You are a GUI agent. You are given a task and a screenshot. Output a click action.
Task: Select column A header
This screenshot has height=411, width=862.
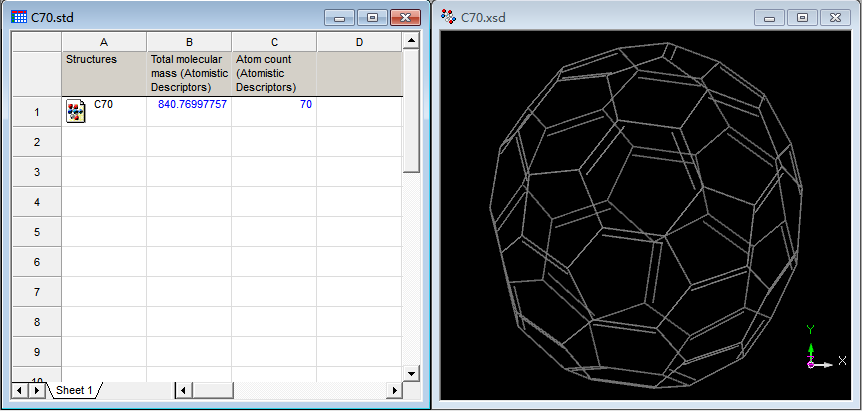[104, 42]
